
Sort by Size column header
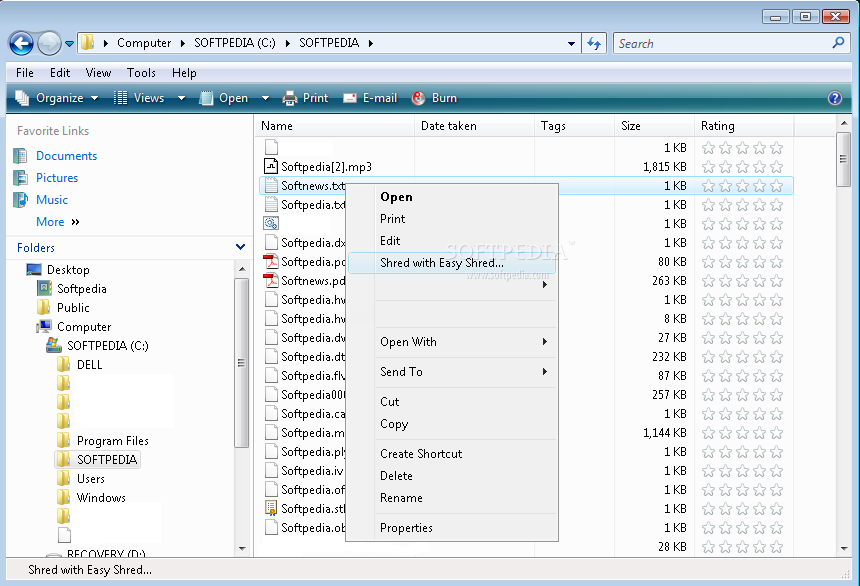[x=654, y=126]
